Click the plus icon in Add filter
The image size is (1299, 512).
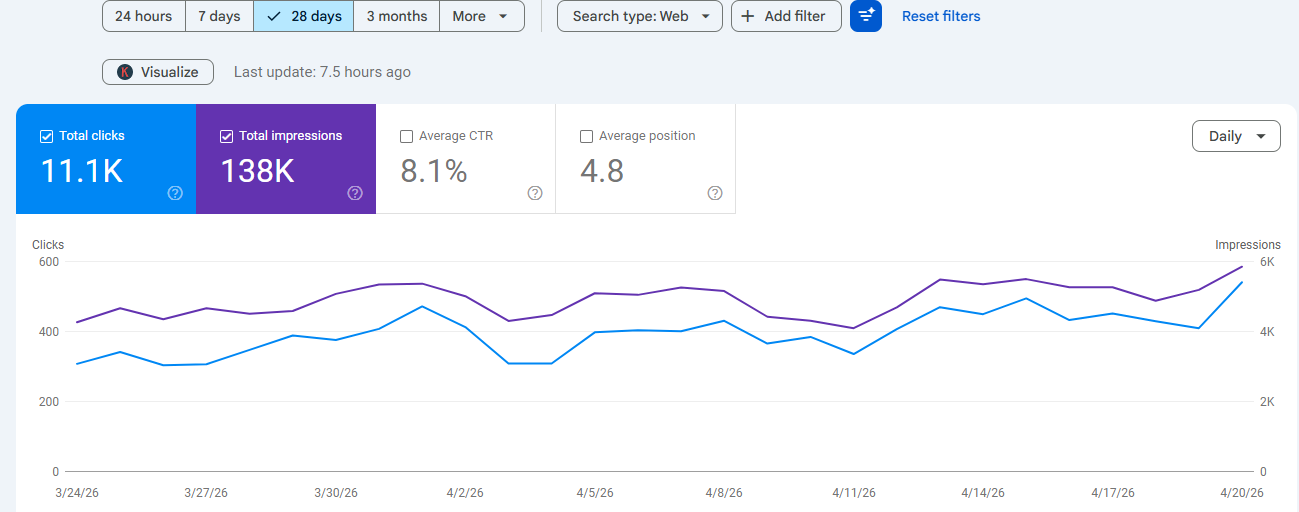point(748,16)
